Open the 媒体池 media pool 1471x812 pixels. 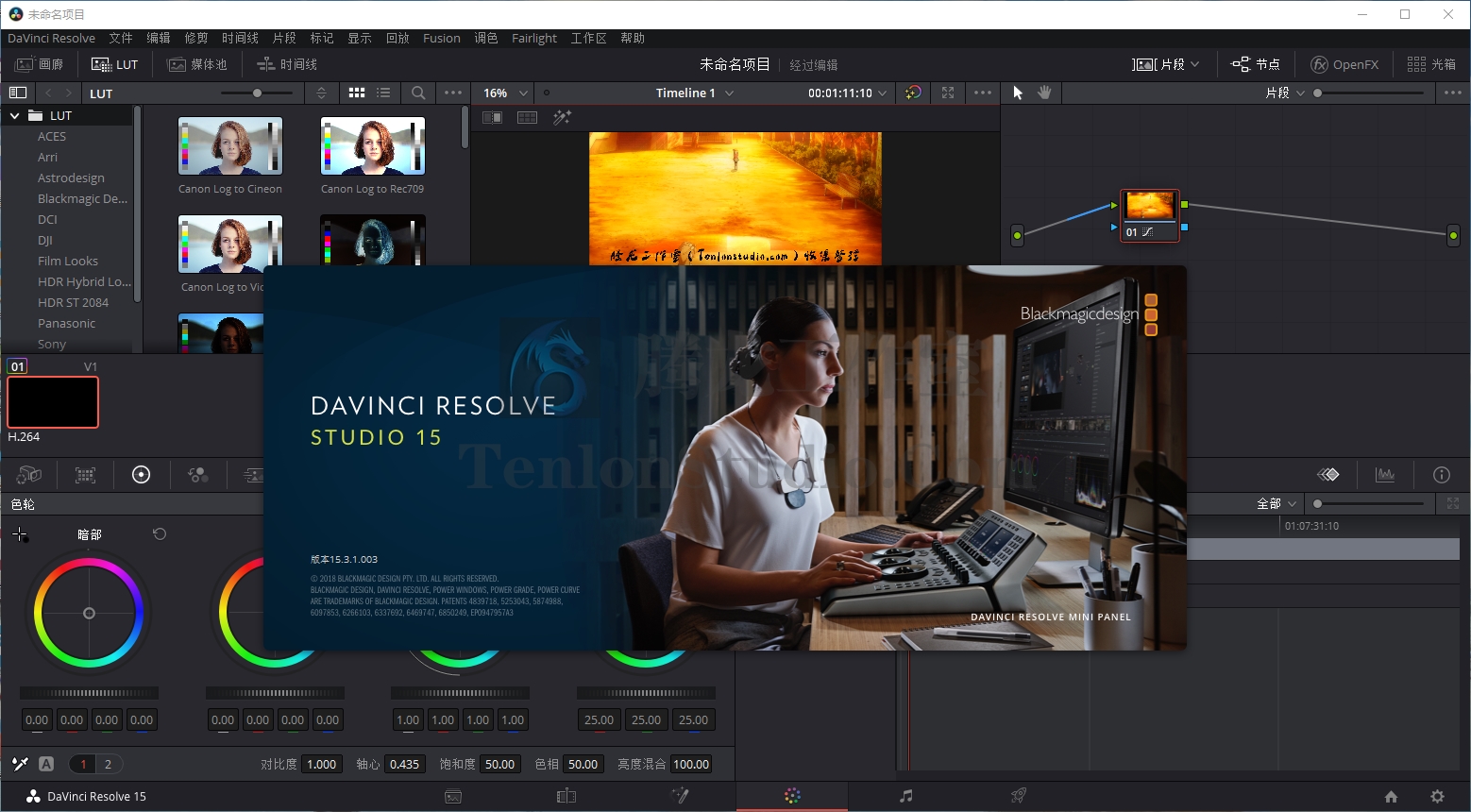click(196, 64)
